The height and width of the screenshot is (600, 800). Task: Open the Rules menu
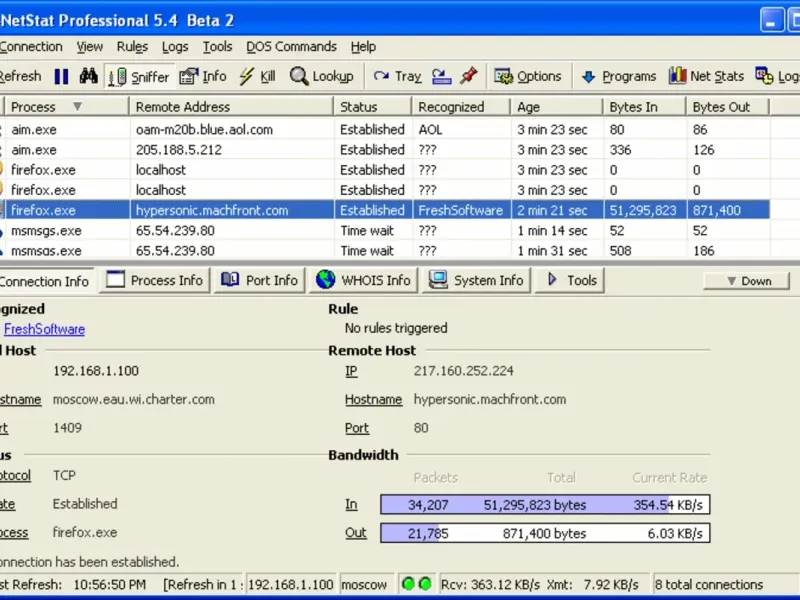(132, 47)
